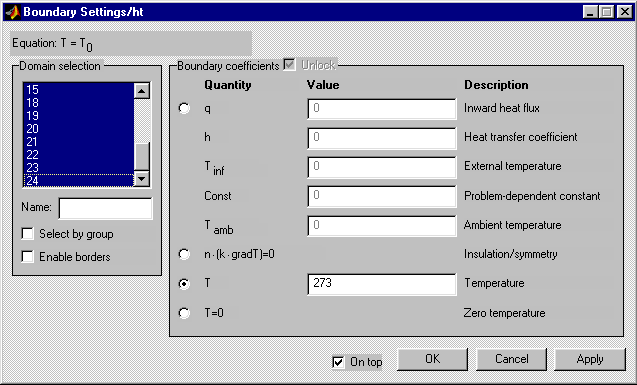This screenshot has width=637, height=385.
Task: Maximize the Boundary Settings window
Action: point(607,12)
